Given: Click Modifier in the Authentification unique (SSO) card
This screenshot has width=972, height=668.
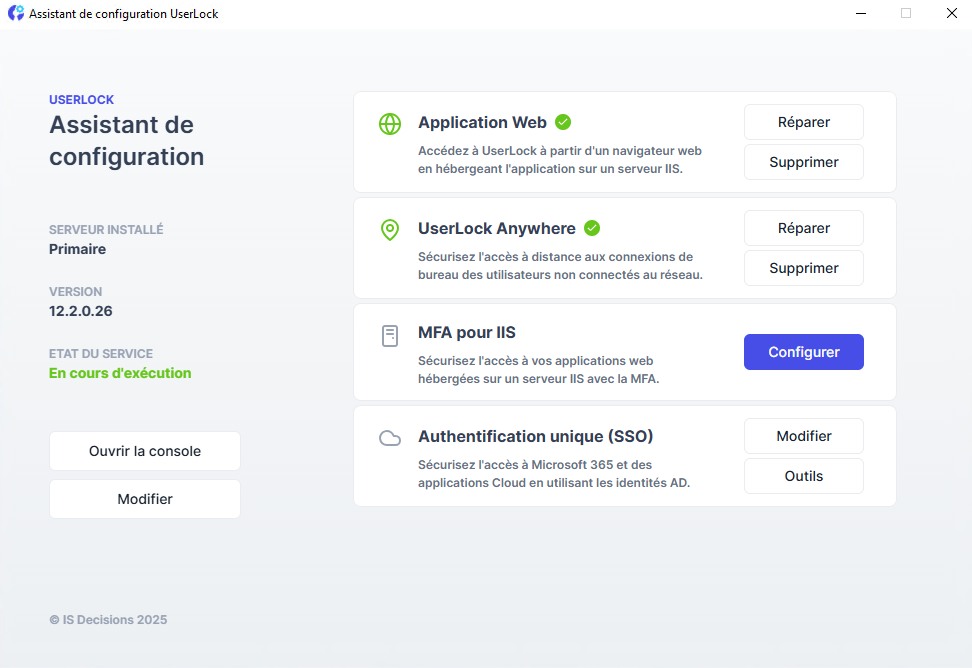Looking at the screenshot, I should pos(803,436).
